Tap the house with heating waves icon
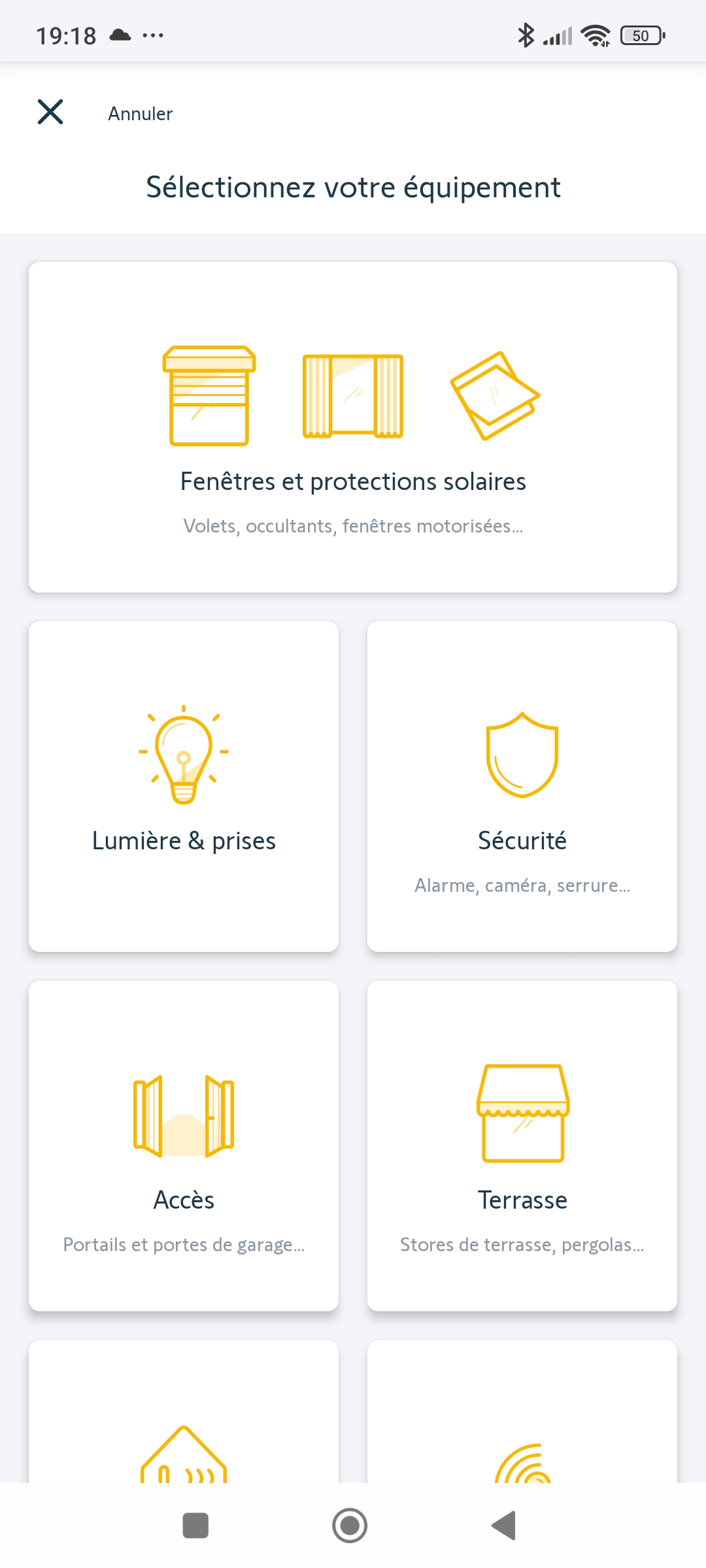 coord(184,1457)
